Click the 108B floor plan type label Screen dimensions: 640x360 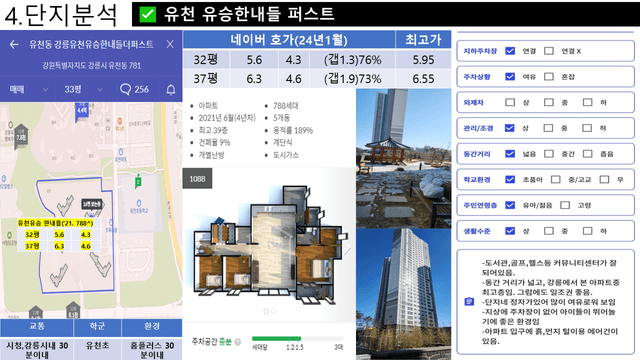click(x=198, y=179)
